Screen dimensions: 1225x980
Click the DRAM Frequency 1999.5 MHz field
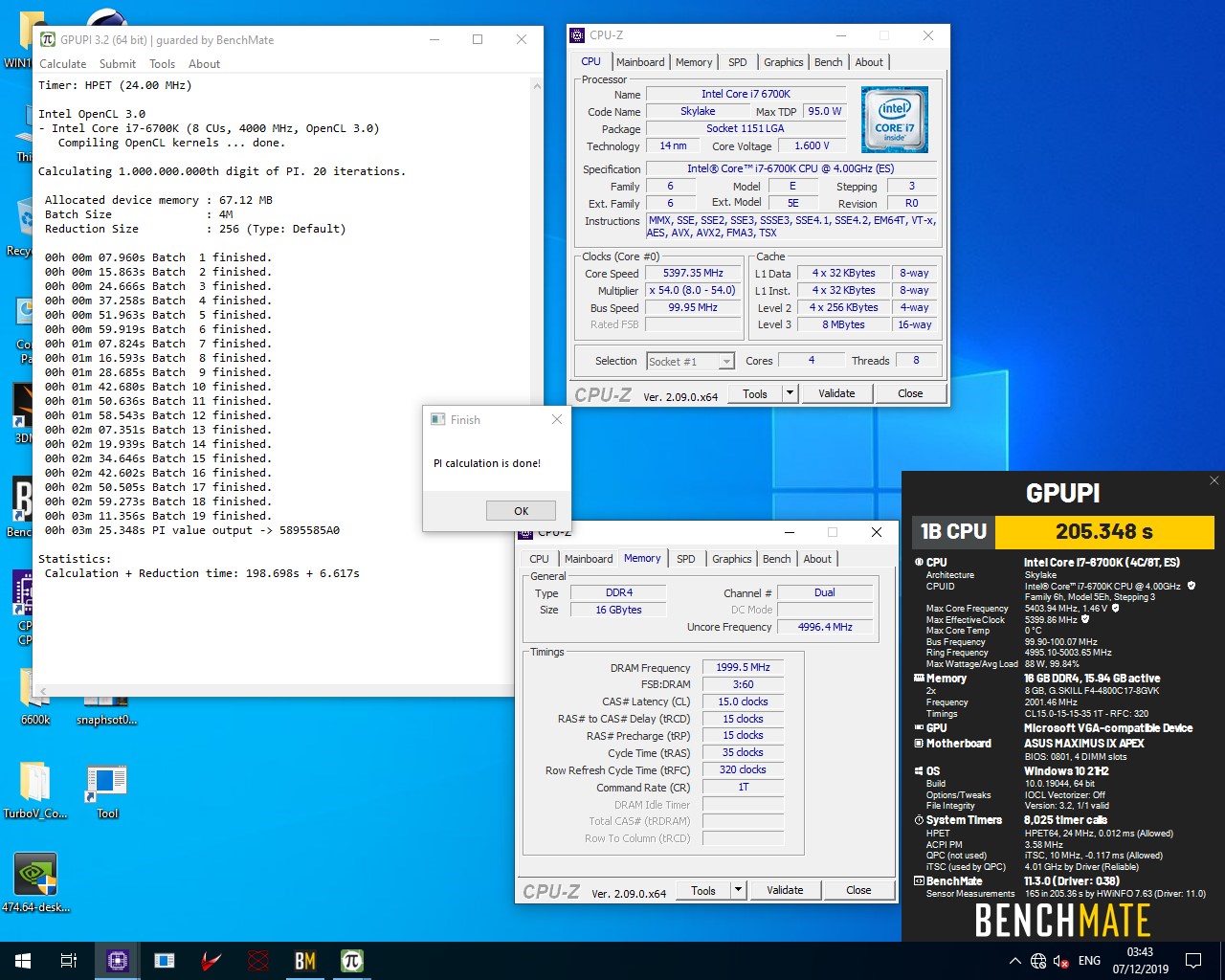tap(743, 667)
